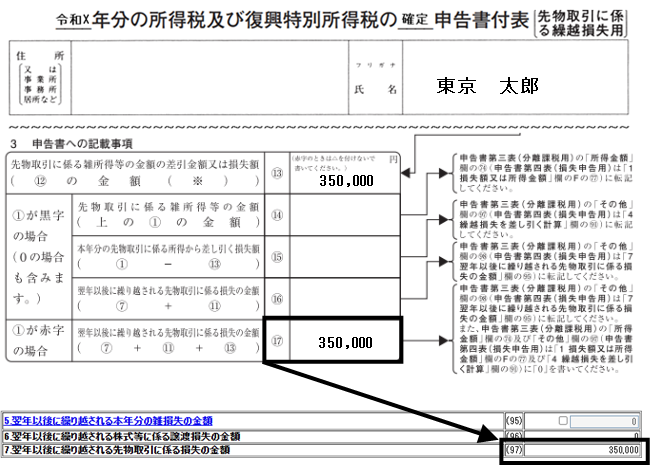Screen dimensions: 655x471
Task: Select the (95) row number label
Action: point(514,421)
